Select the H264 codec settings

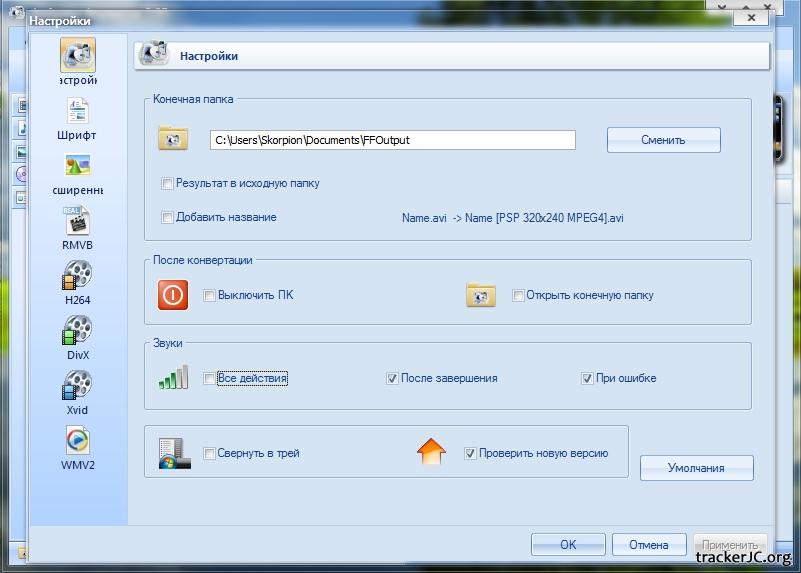pyautogui.click(x=78, y=277)
